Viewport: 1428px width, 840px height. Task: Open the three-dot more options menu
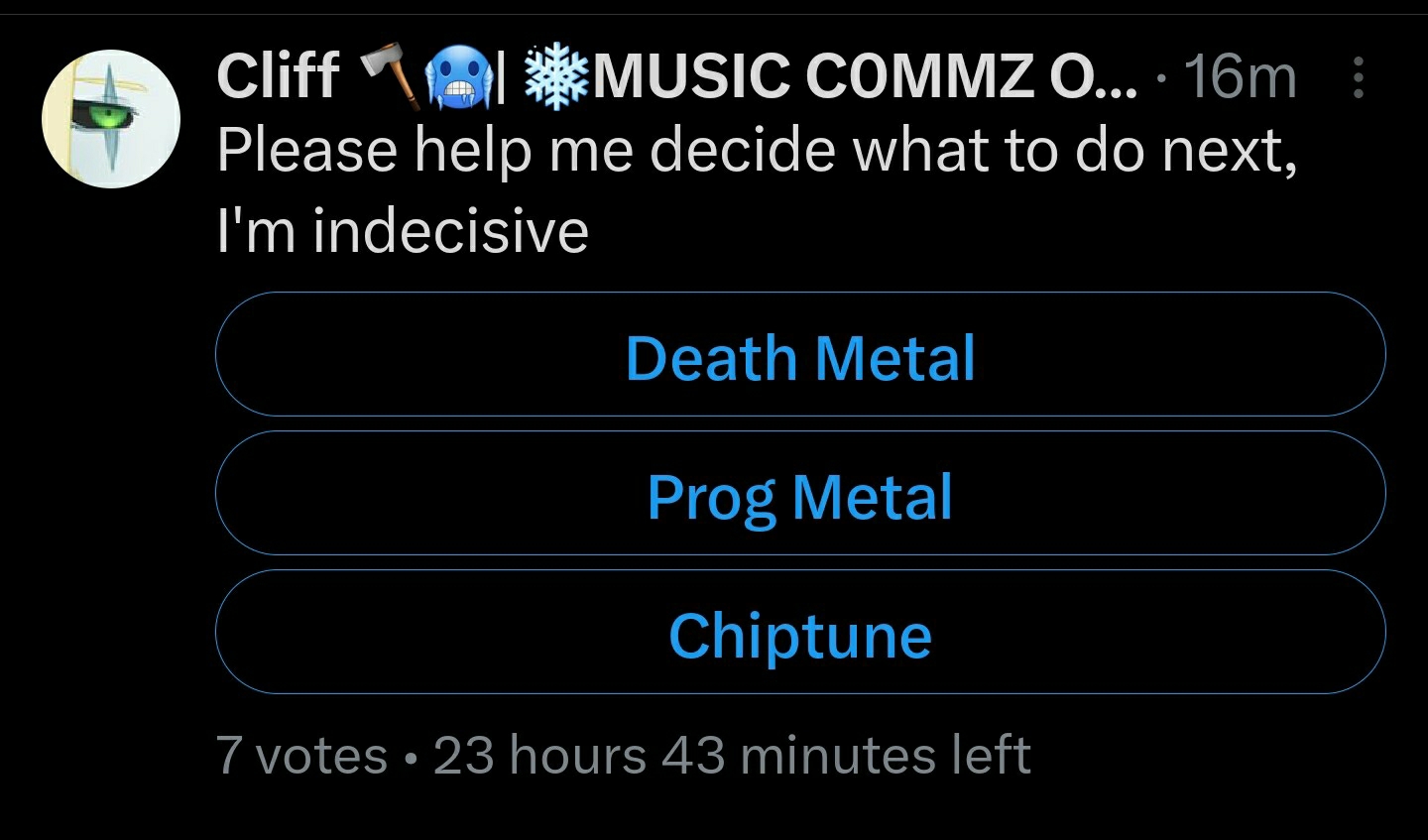(x=1359, y=77)
